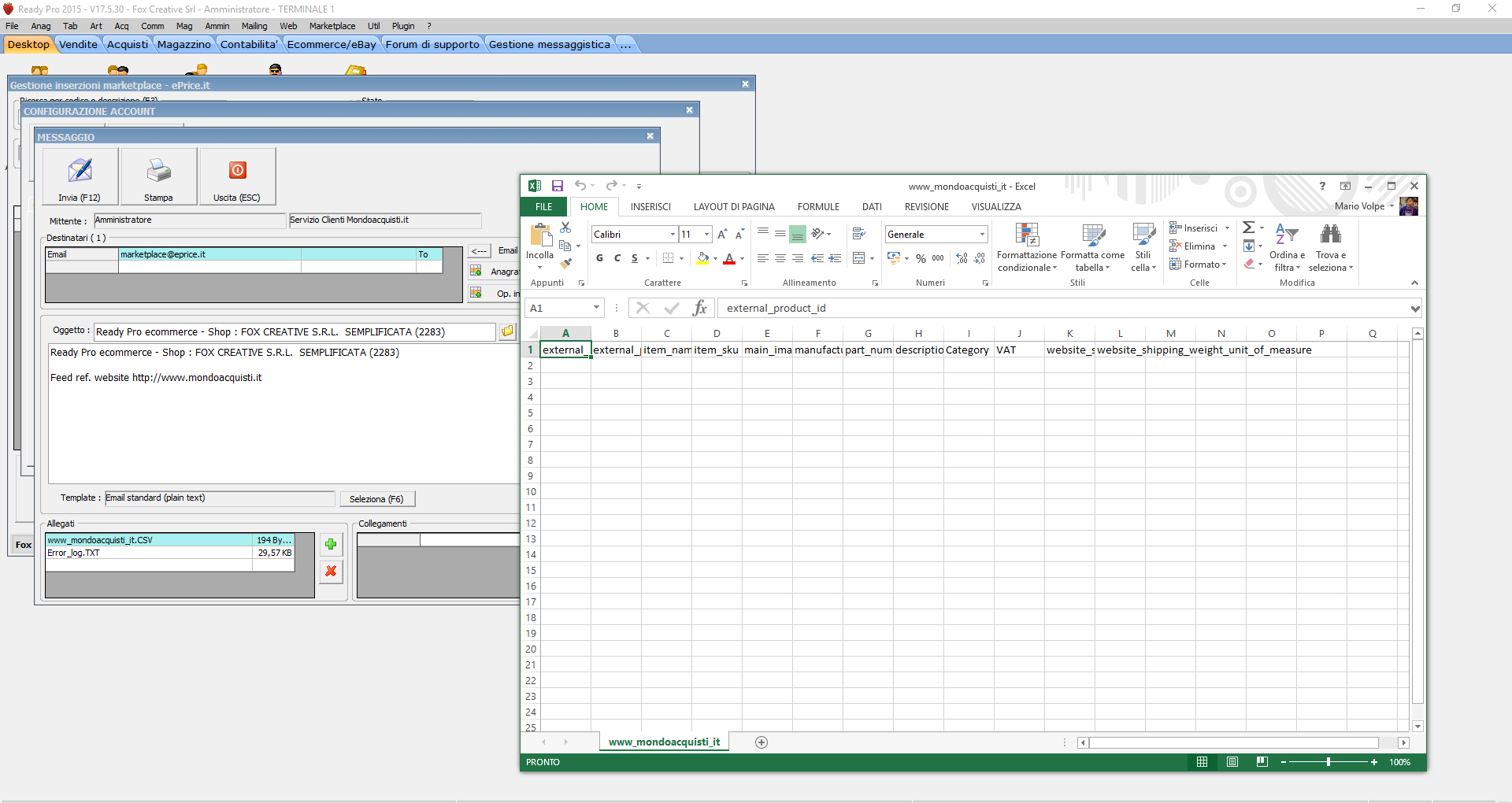
Task: Click the thousands separator 000 icon
Action: [938, 258]
